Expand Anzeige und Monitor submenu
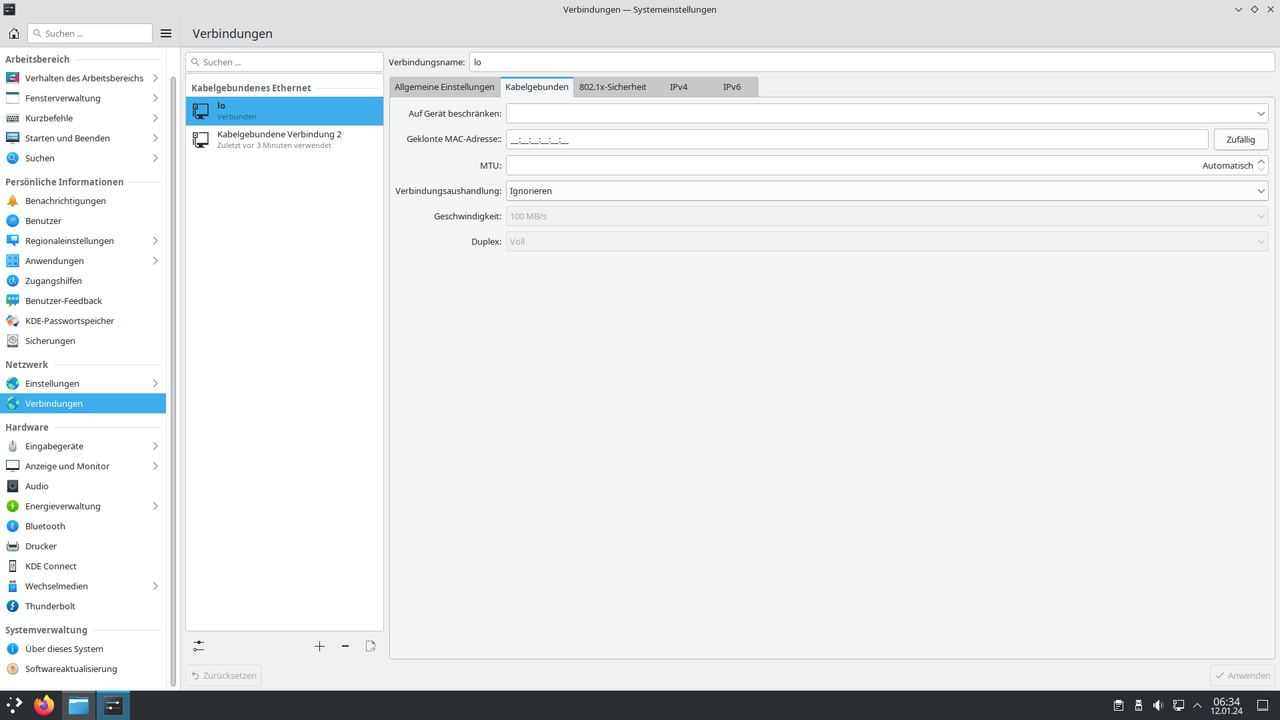 pos(155,466)
